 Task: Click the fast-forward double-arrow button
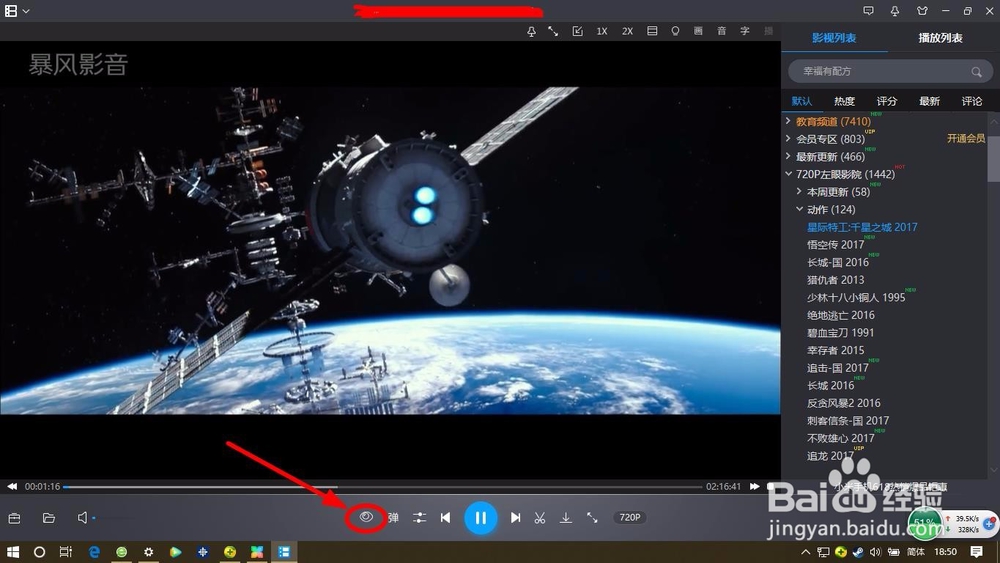point(754,486)
